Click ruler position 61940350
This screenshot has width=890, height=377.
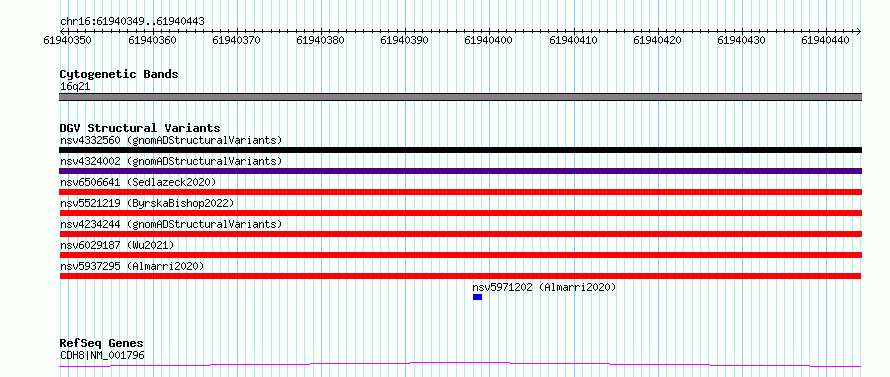pos(68,40)
